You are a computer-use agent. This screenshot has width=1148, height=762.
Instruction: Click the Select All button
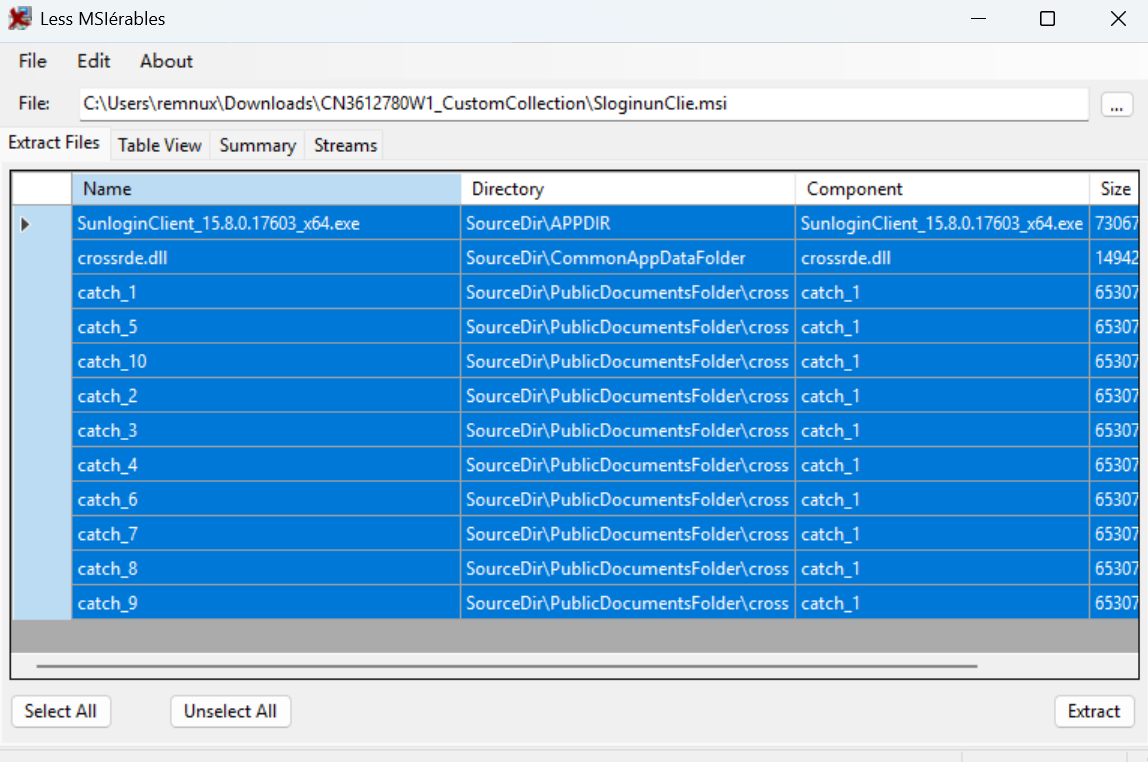coord(61,711)
